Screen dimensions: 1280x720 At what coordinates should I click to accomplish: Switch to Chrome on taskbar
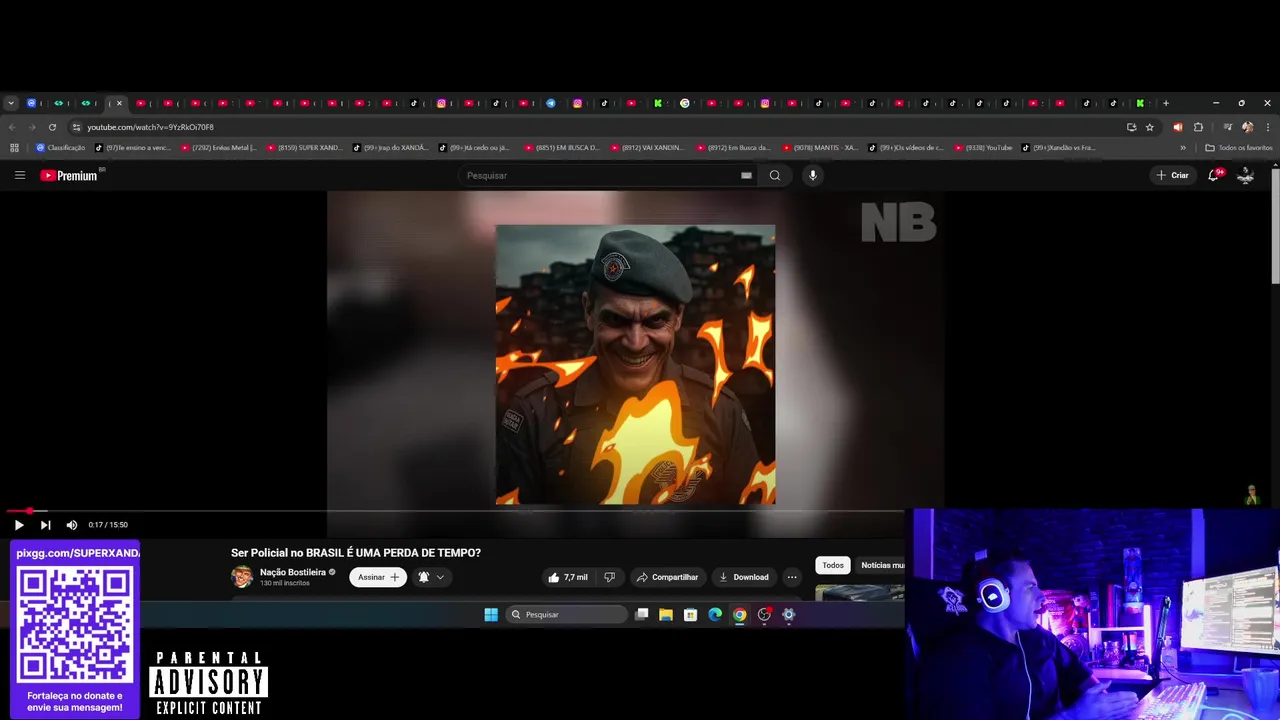740,615
